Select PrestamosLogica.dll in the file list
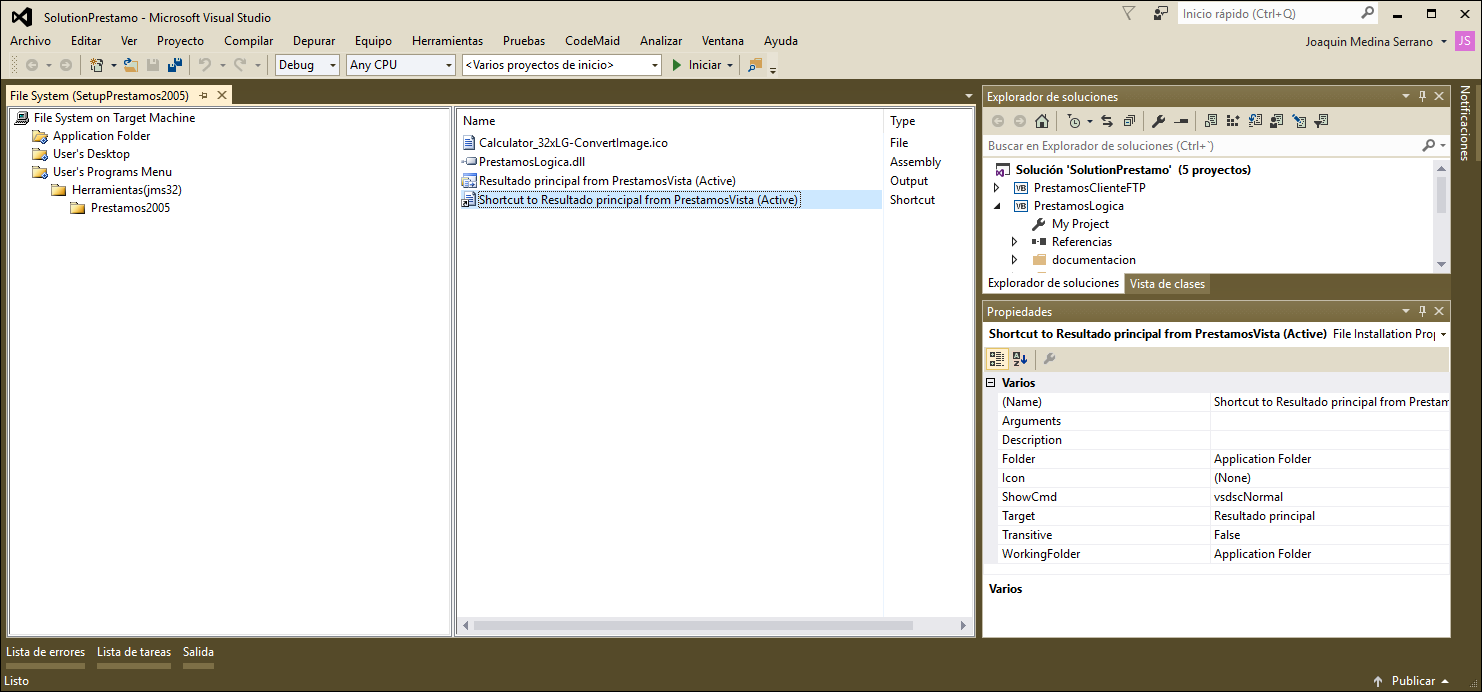 click(x=531, y=162)
